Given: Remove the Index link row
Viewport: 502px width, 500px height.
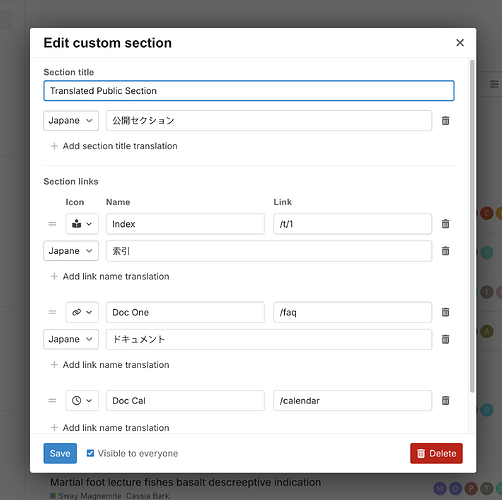Looking at the screenshot, I should (445, 224).
